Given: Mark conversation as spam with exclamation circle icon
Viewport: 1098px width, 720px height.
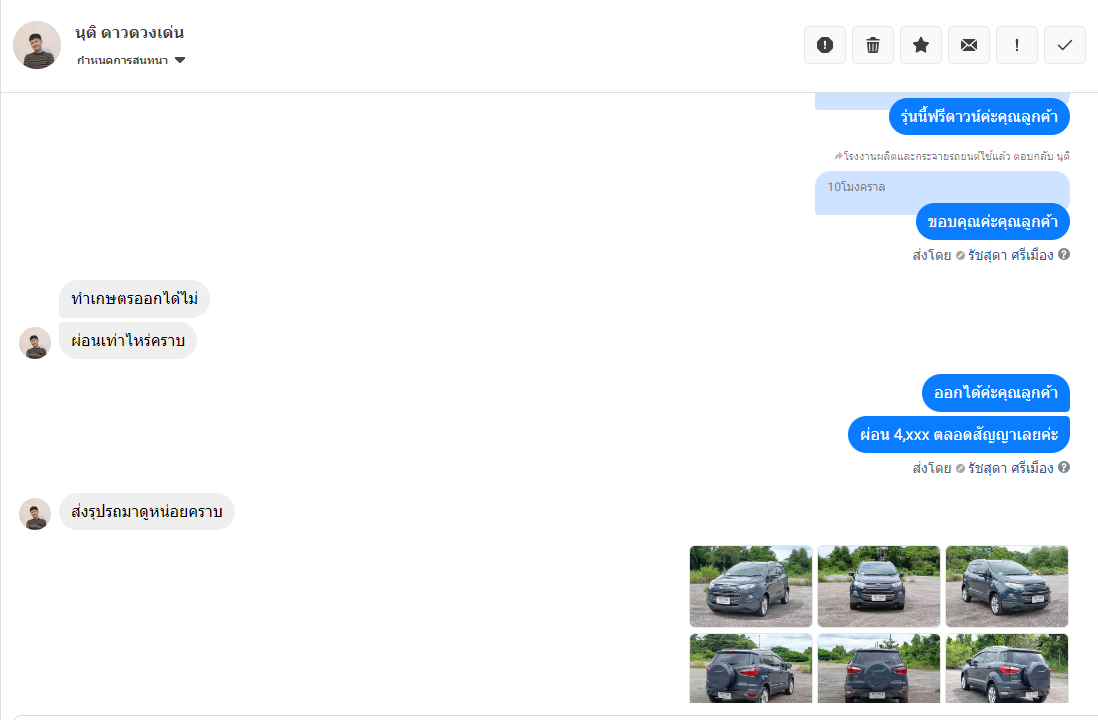Looking at the screenshot, I should click(x=825, y=46).
